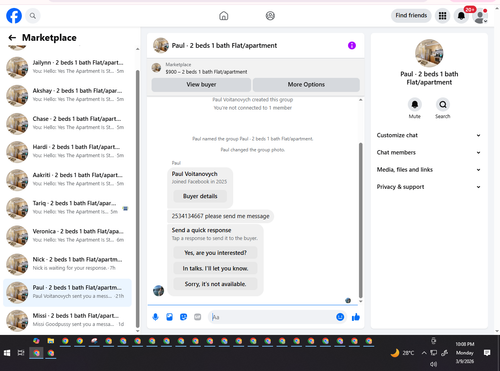Open the notifications bell in the header
The width and height of the screenshot is (500, 371).
point(461,16)
